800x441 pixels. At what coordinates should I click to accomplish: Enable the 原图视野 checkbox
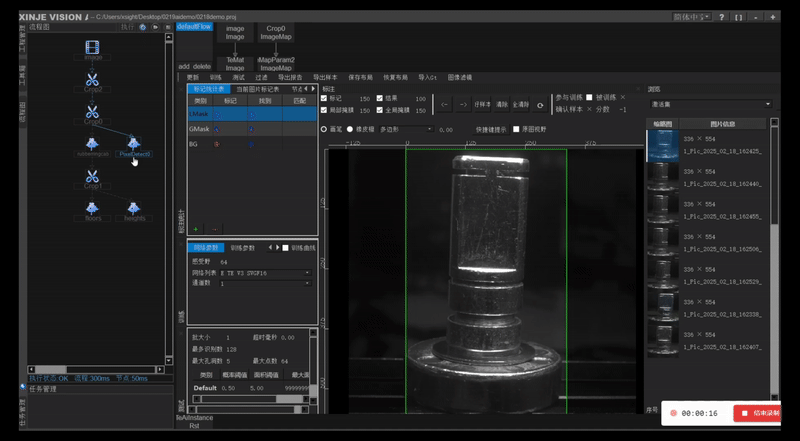pyautogui.click(x=517, y=129)
